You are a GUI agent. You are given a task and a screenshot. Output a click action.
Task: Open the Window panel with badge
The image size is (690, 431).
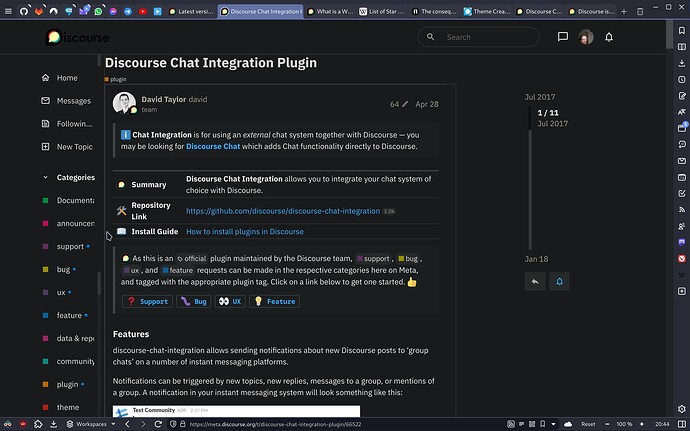(x=682, y=128)
